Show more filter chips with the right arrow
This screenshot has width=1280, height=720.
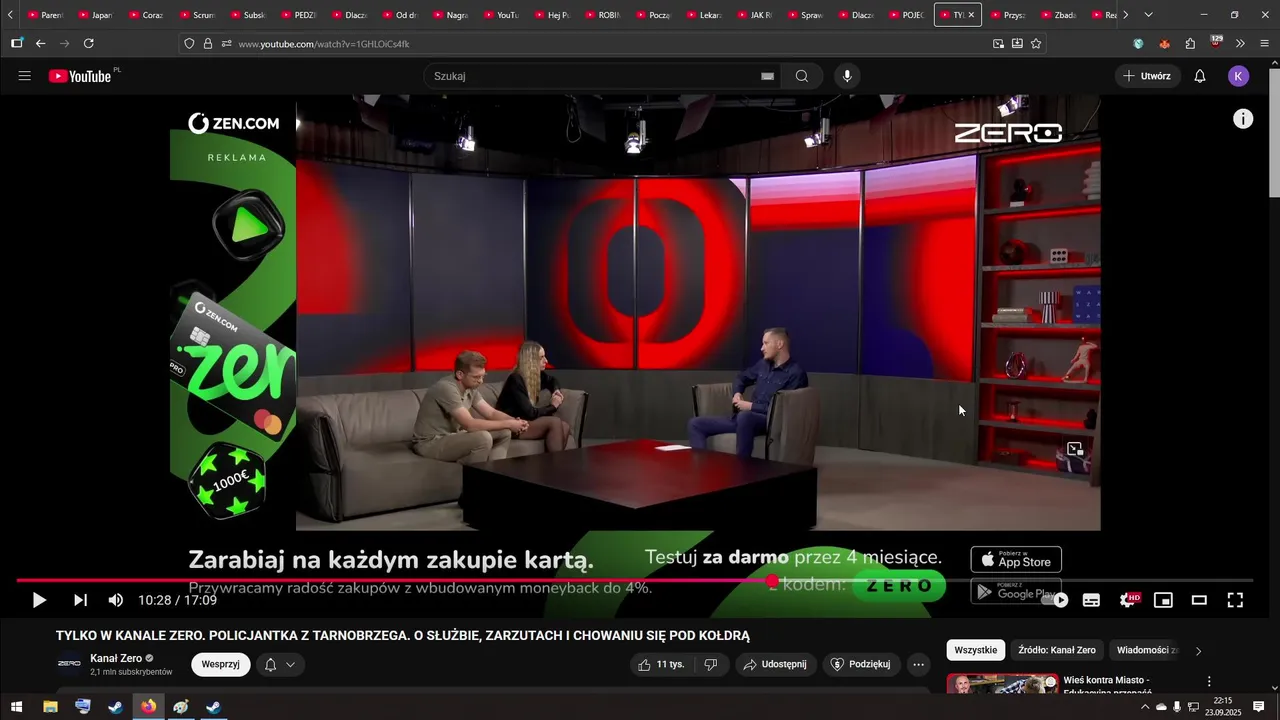[x=1199, y=651]
